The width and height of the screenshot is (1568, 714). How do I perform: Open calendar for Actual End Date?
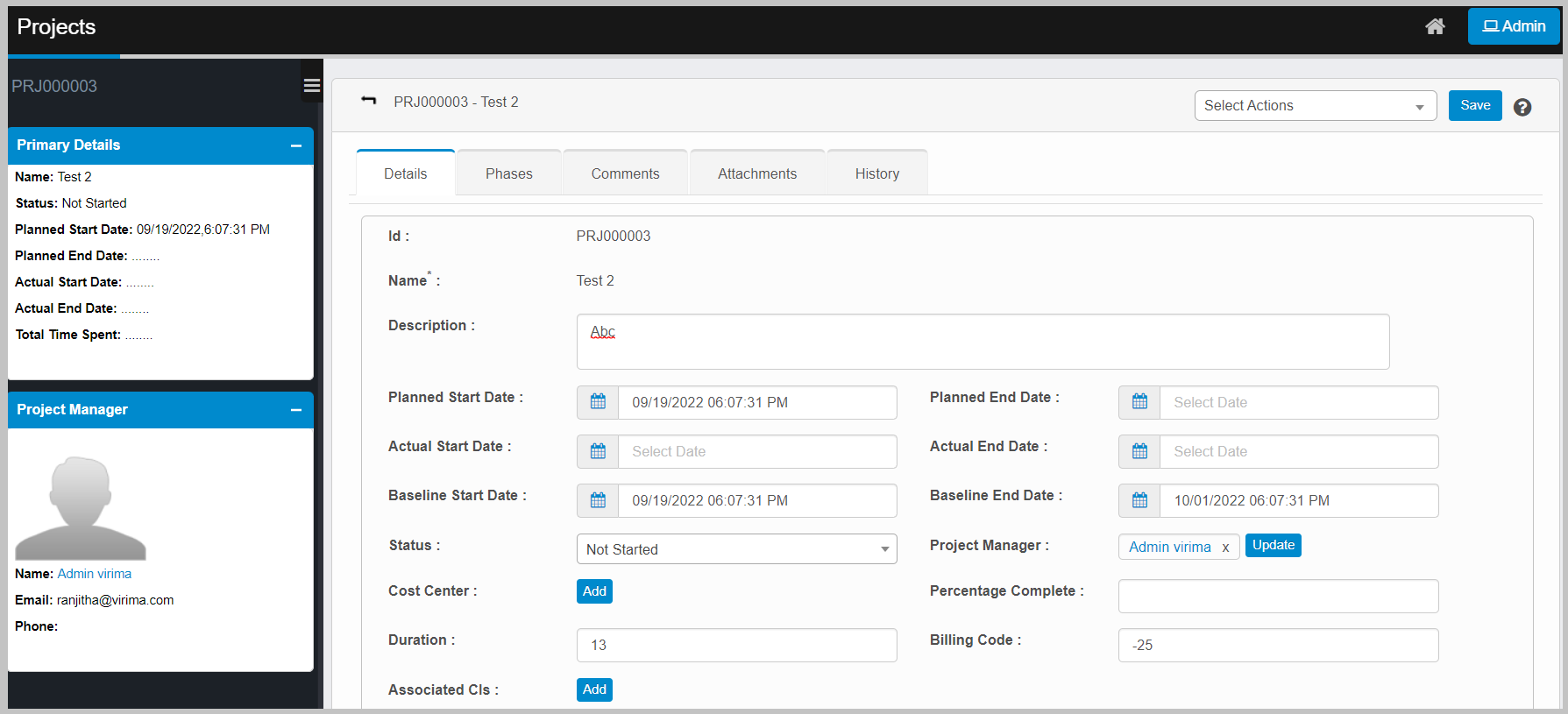point(1139,451)
